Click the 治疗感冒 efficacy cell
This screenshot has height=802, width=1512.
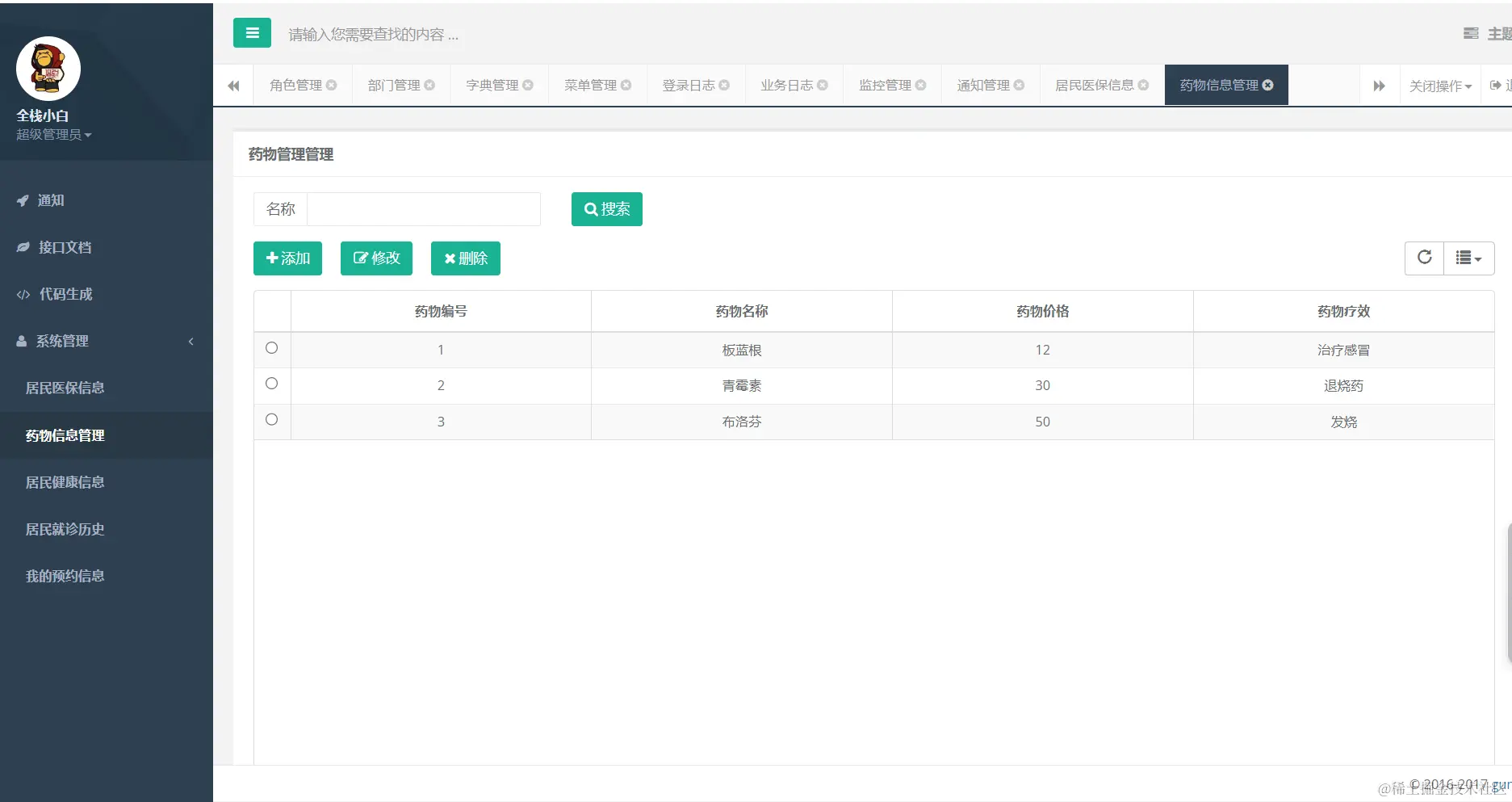click(x=1344, y=350)
